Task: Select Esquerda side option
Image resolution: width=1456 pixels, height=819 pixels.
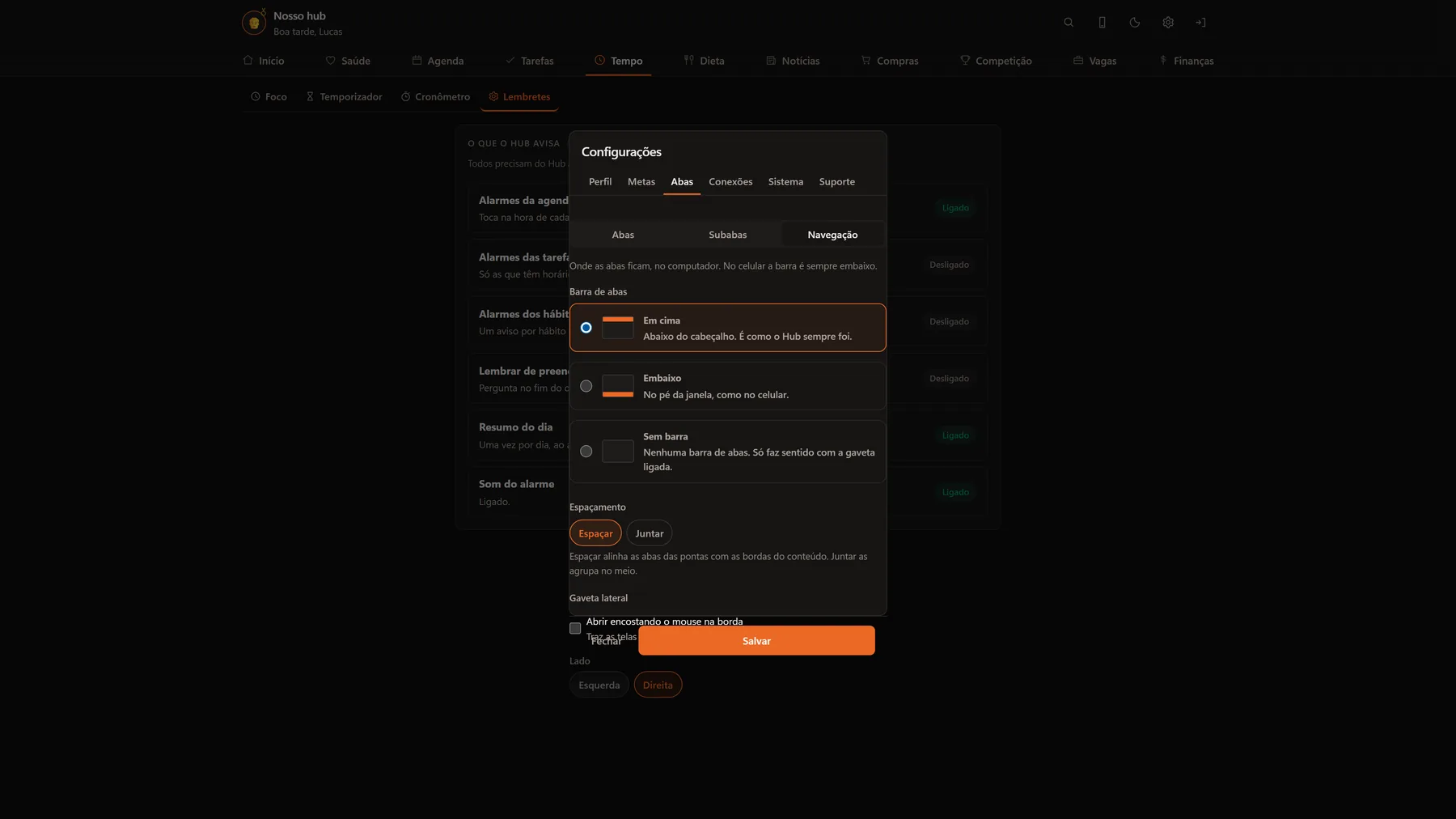Action: point(599,685)
